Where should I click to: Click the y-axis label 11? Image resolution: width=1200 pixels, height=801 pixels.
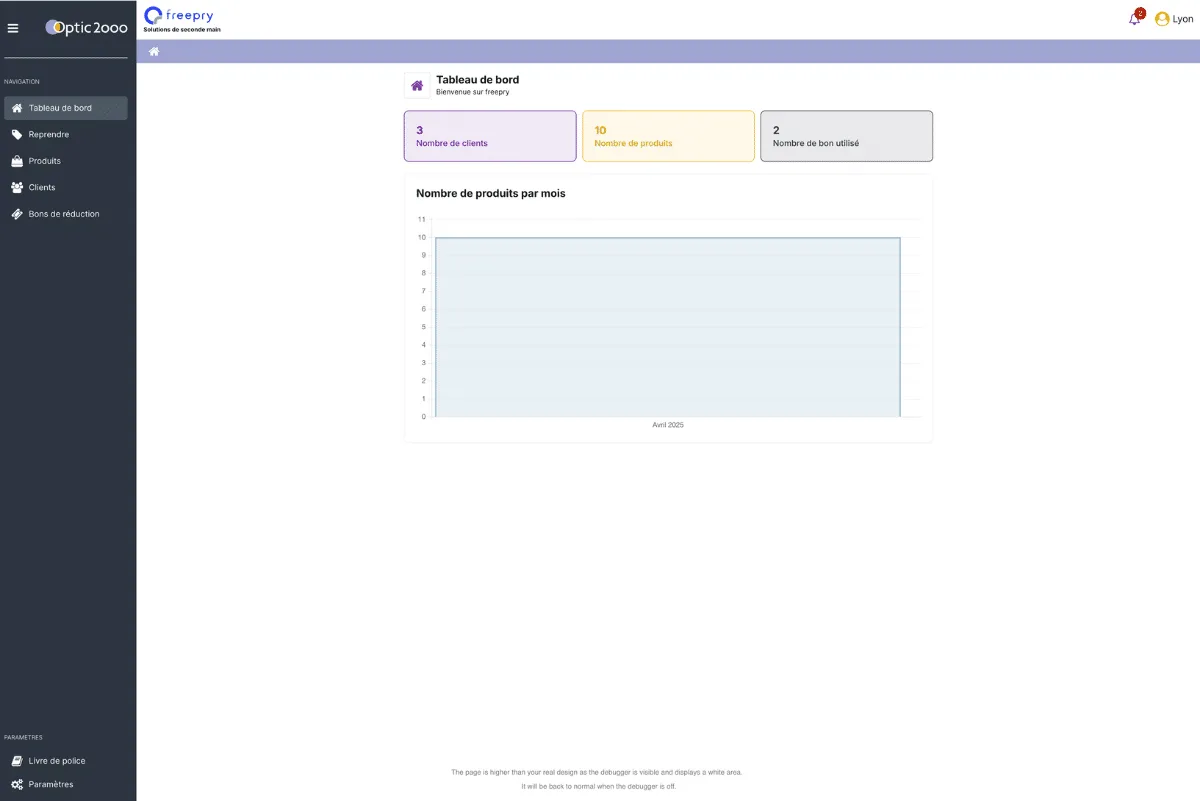[422, 219]
